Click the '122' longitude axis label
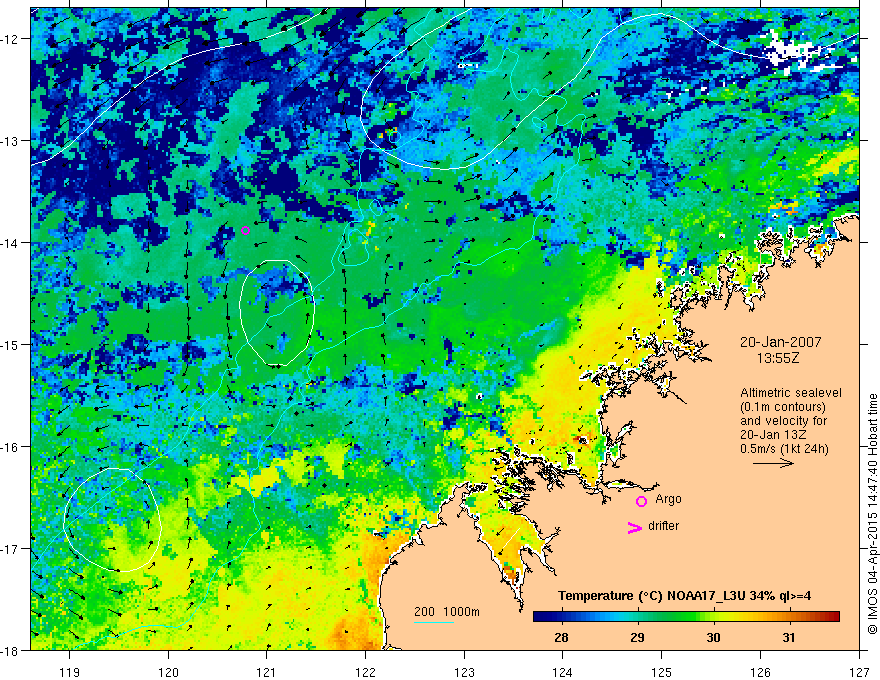This screenshot has height=680, width=880. click(x=366, y=672)
